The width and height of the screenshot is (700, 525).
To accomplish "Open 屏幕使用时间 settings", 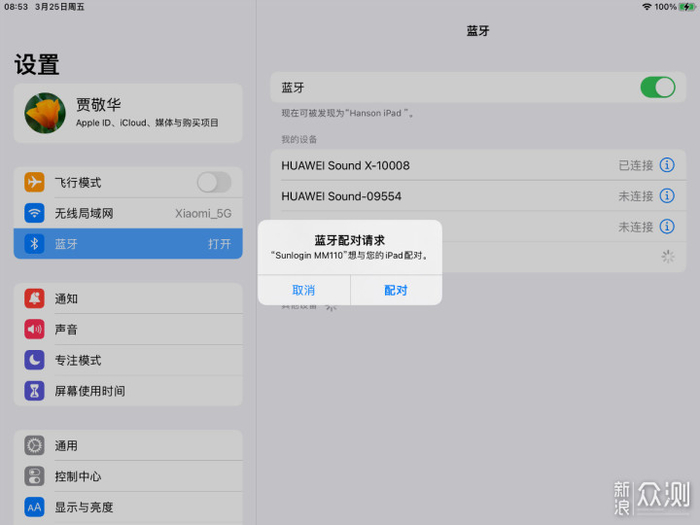I will 128,391.
